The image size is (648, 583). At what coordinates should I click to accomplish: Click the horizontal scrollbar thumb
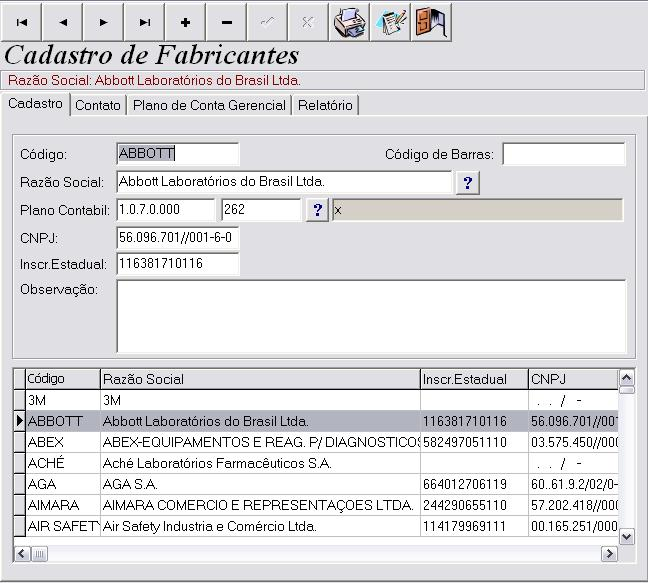(39, 554)
